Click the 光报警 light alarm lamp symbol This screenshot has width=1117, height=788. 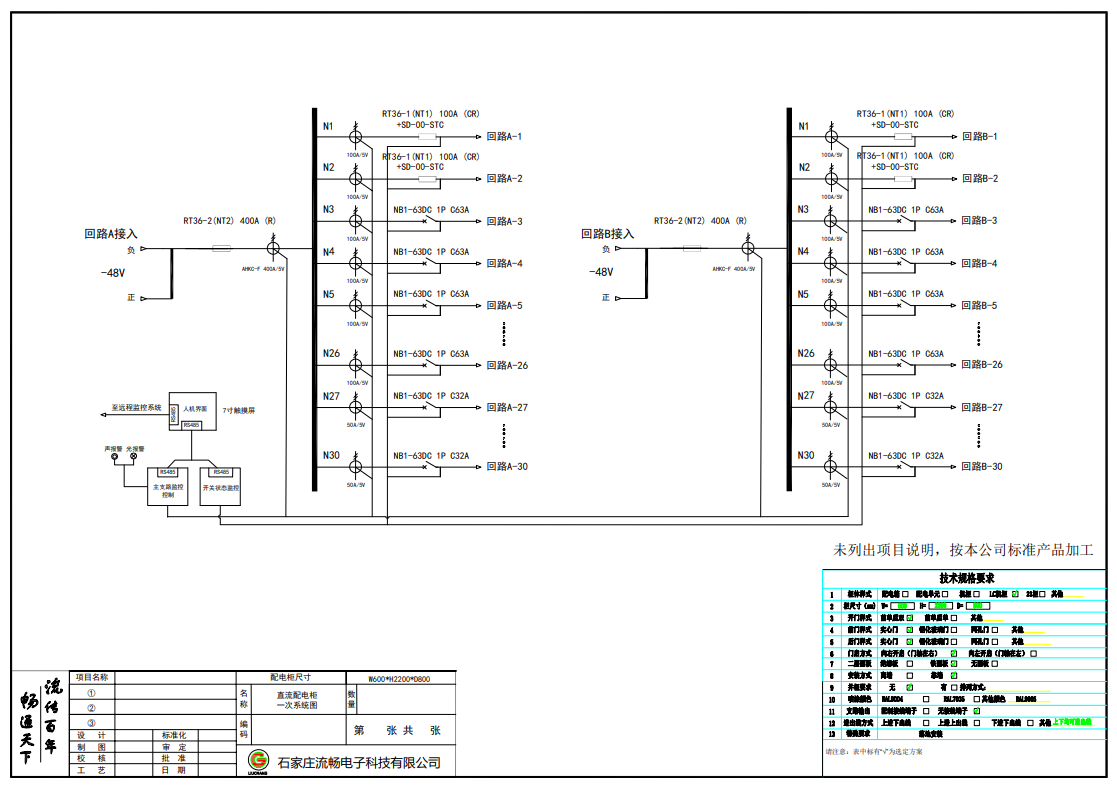[x=133, y=458]
